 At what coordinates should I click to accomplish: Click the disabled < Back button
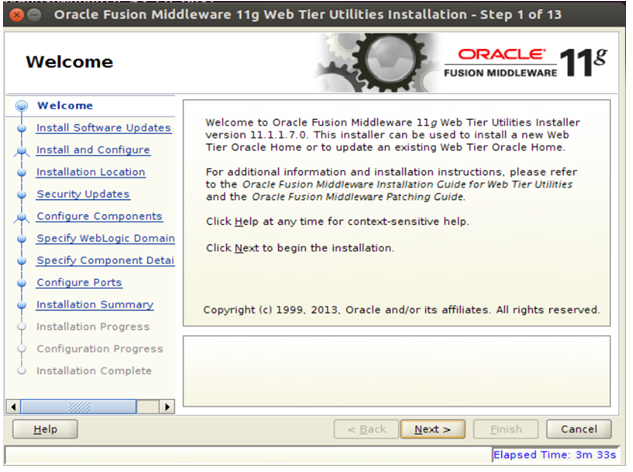367,429
